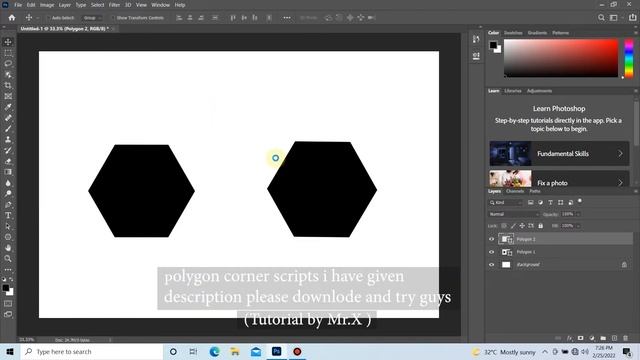
Task: Toggle the Lock All padlock in Layers
Action: coord(540,226)
